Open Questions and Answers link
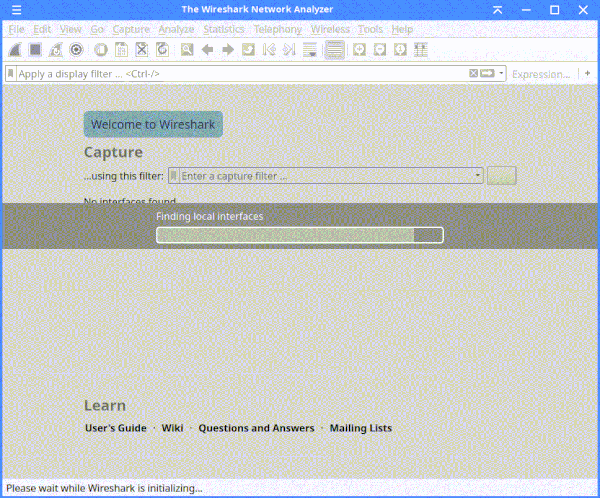The image size is (600, 498). [x=256, y=428]
